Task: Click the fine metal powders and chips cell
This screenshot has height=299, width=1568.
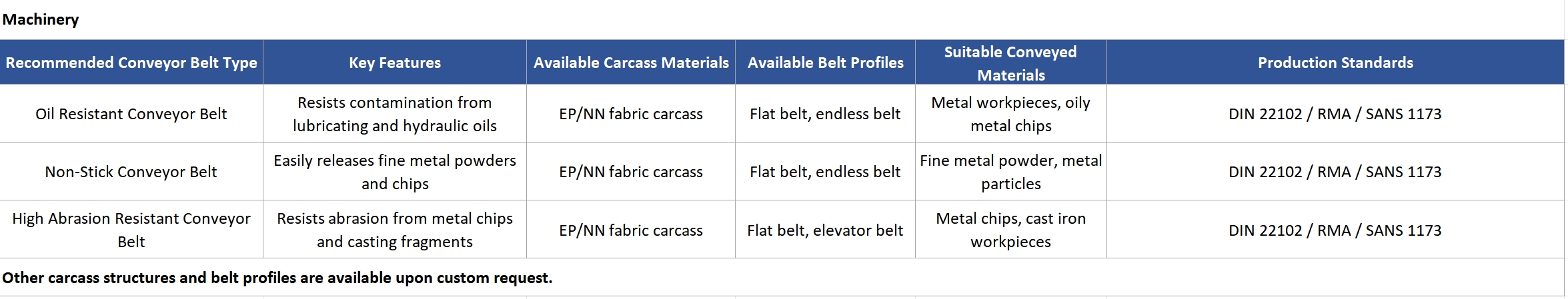Action: pyautogui.click(x=395, y=172)
